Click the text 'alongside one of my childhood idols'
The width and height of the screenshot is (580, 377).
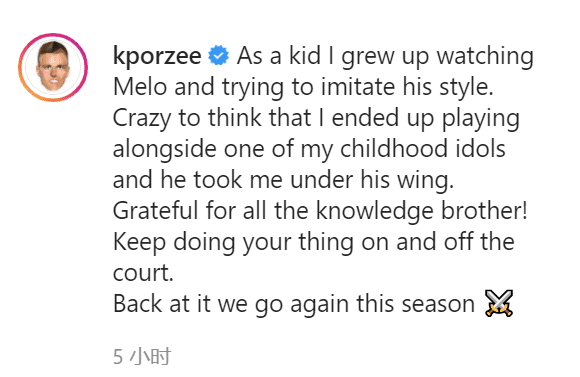[x=309, y=149]
